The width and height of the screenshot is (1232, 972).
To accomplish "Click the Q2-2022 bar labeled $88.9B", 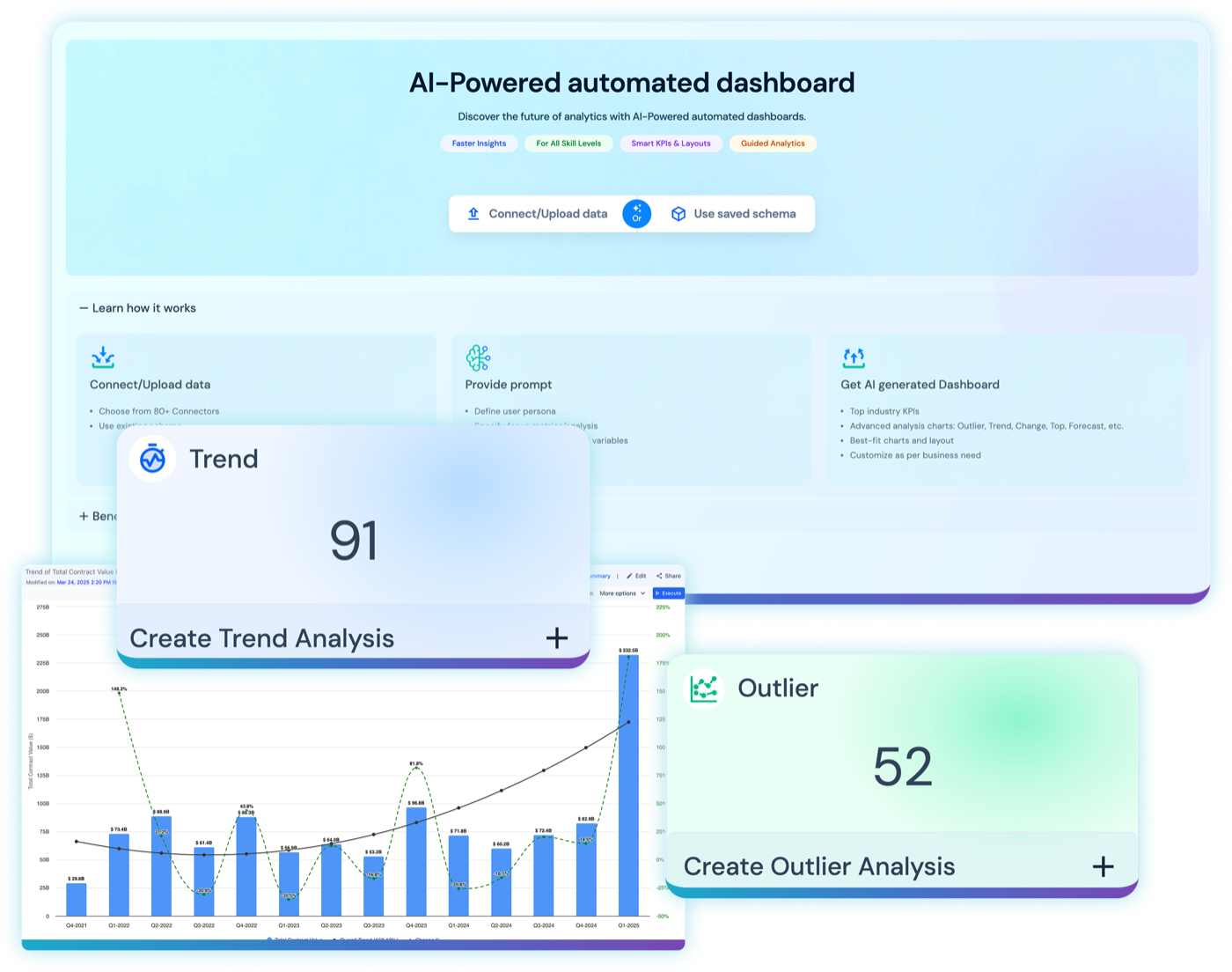I will tap(161, 865).
